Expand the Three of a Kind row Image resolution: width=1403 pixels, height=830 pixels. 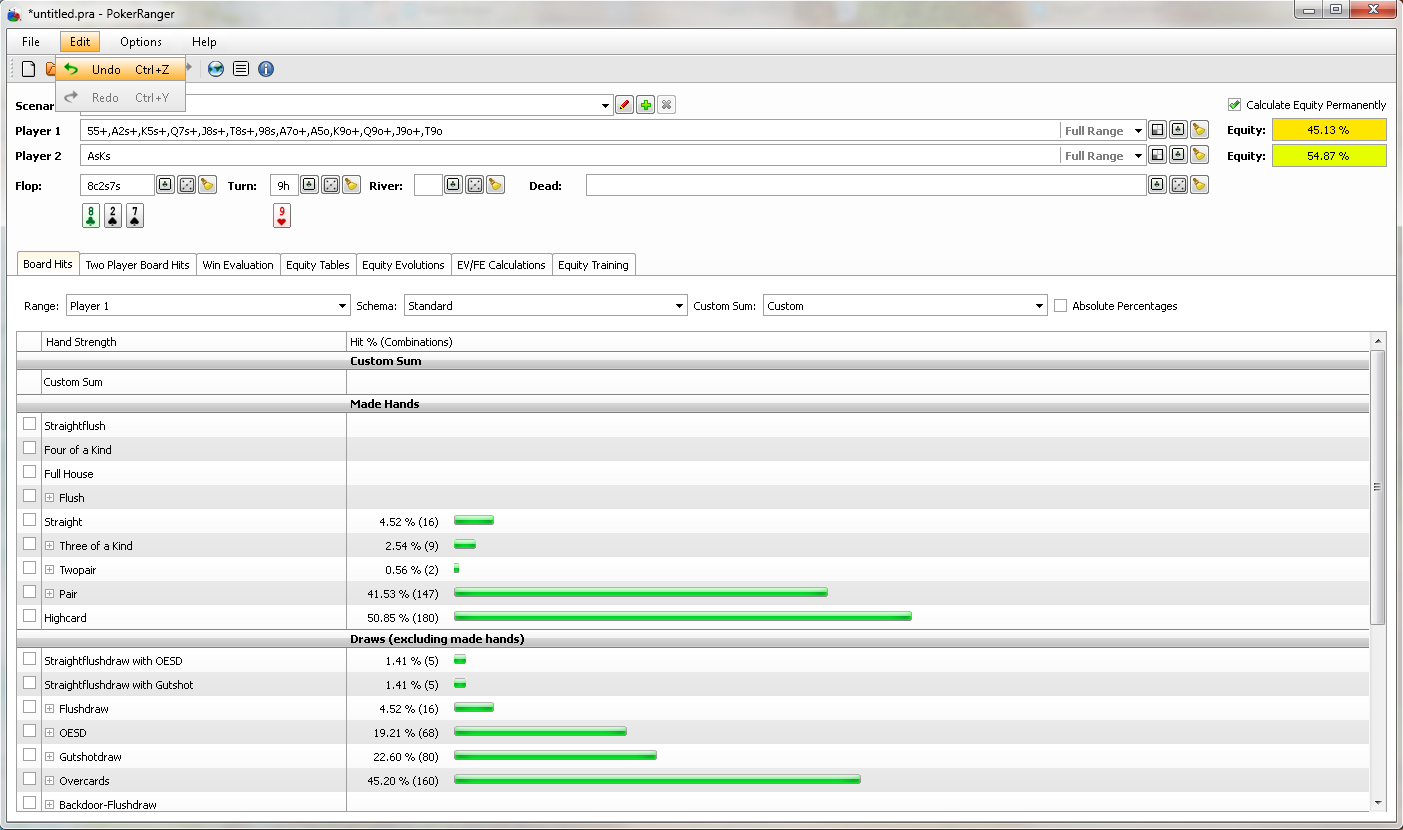[x=50, y=546]
